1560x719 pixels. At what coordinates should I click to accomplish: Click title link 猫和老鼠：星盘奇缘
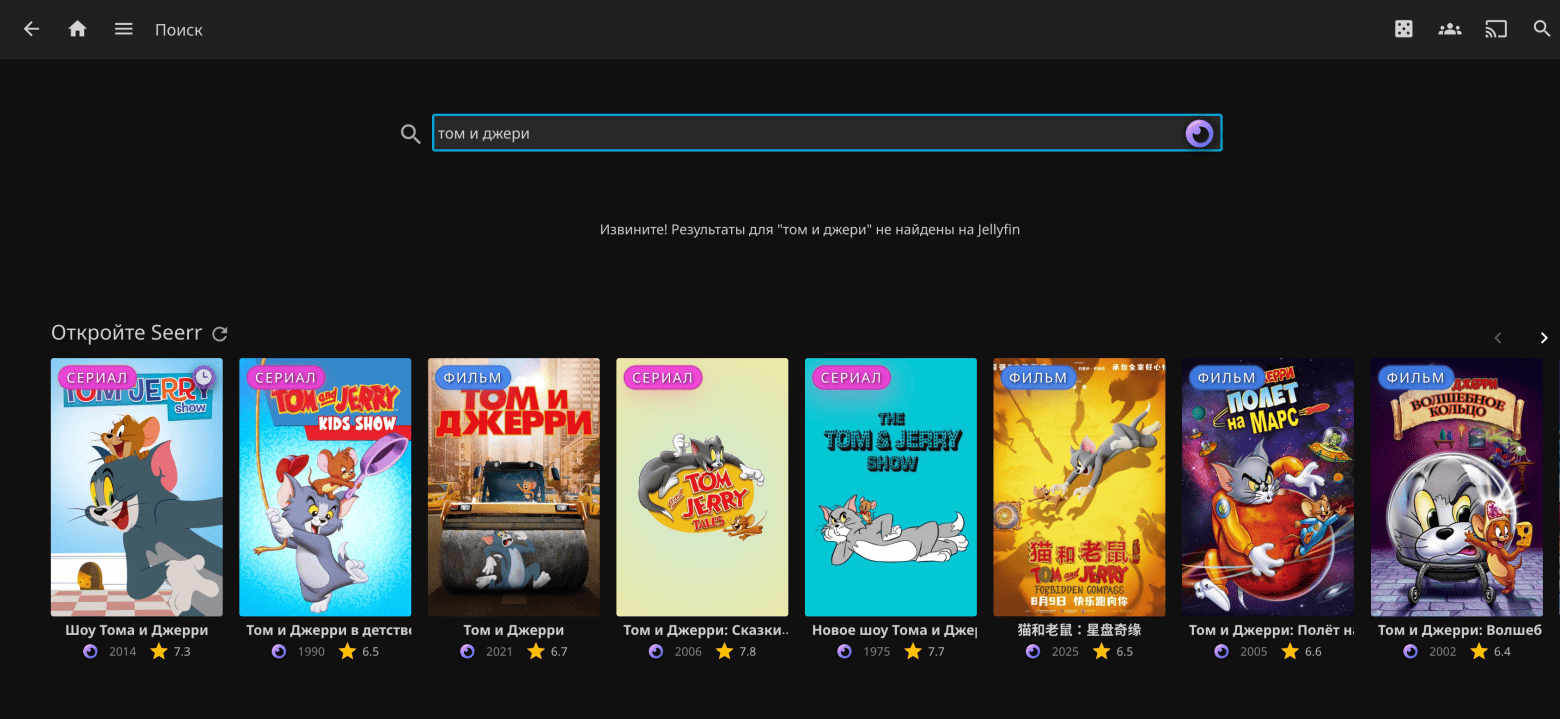(1079, 630)
